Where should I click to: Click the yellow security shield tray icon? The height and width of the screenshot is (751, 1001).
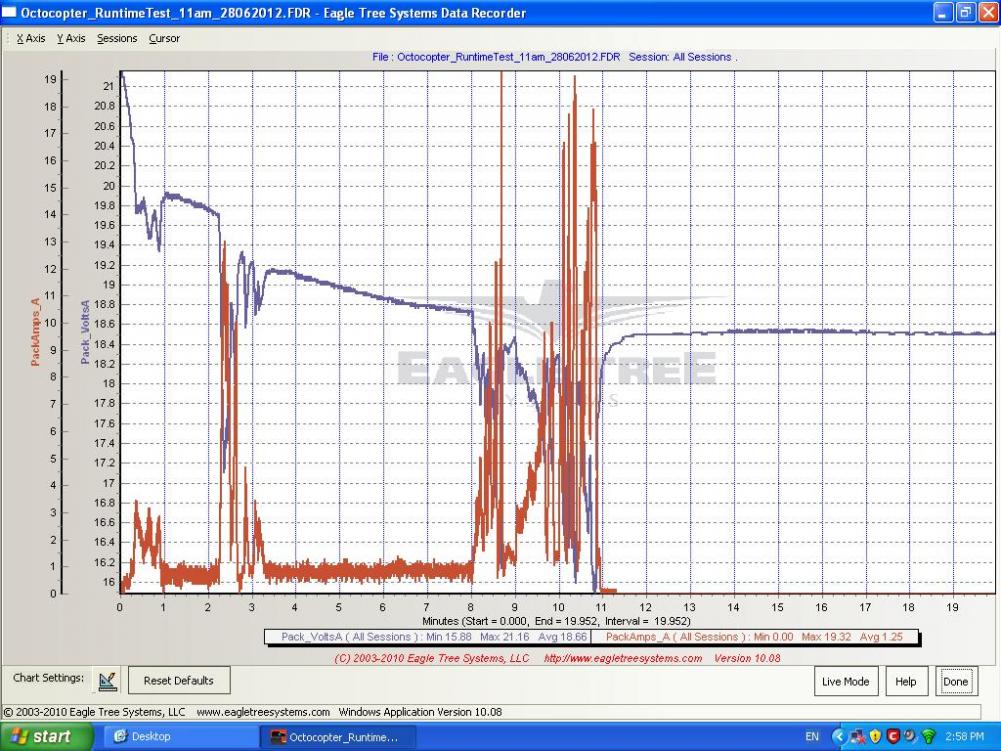876,737
